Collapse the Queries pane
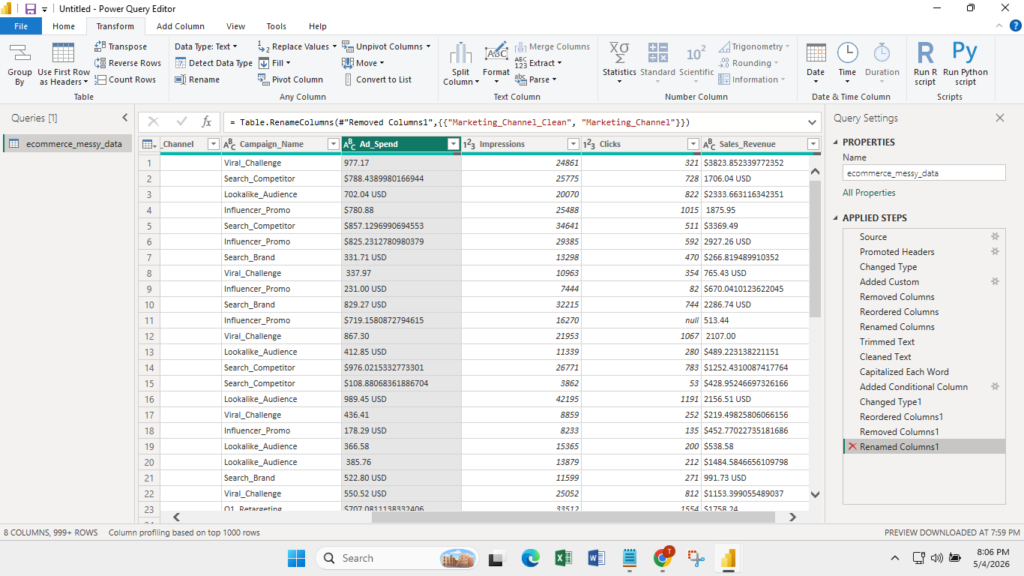This screenshot has width=1024, height=576. click(125, 118)
